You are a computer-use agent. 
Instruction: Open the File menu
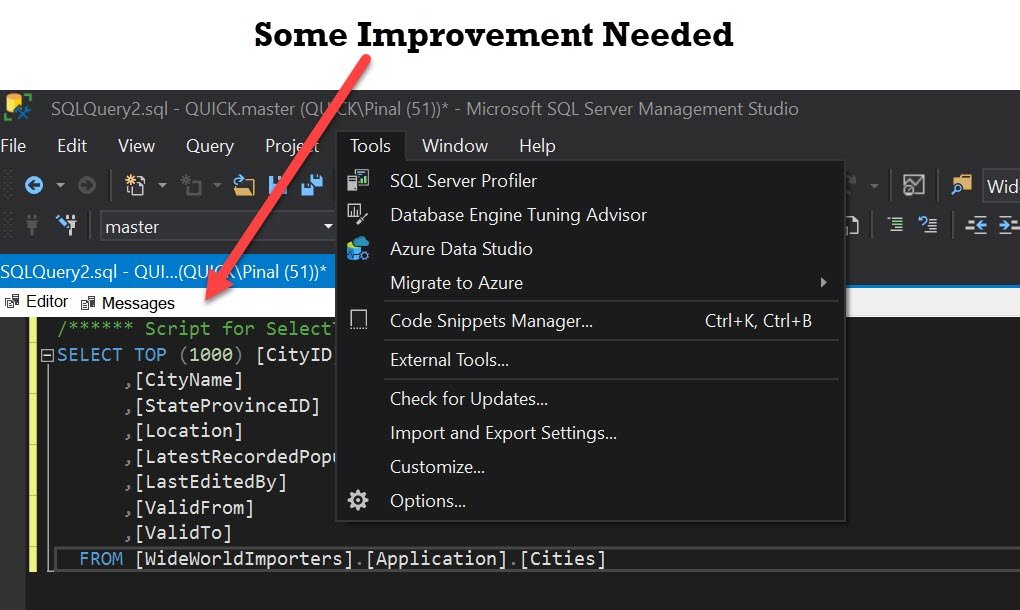coord(13,146)
